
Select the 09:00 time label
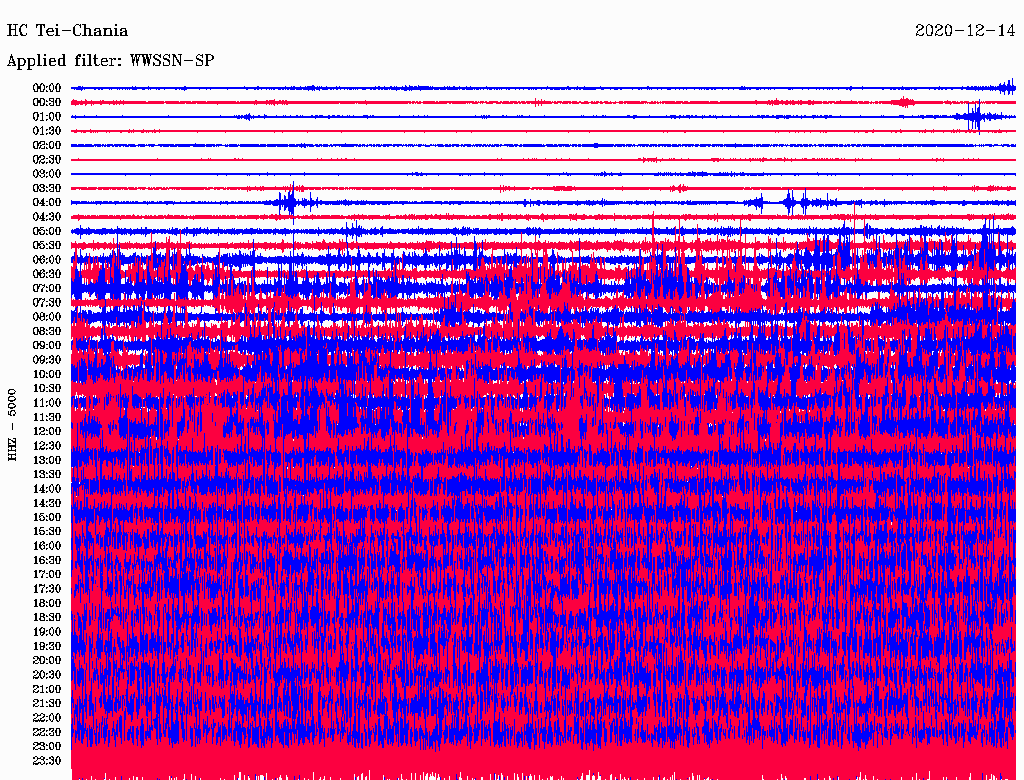pos(47,346)
